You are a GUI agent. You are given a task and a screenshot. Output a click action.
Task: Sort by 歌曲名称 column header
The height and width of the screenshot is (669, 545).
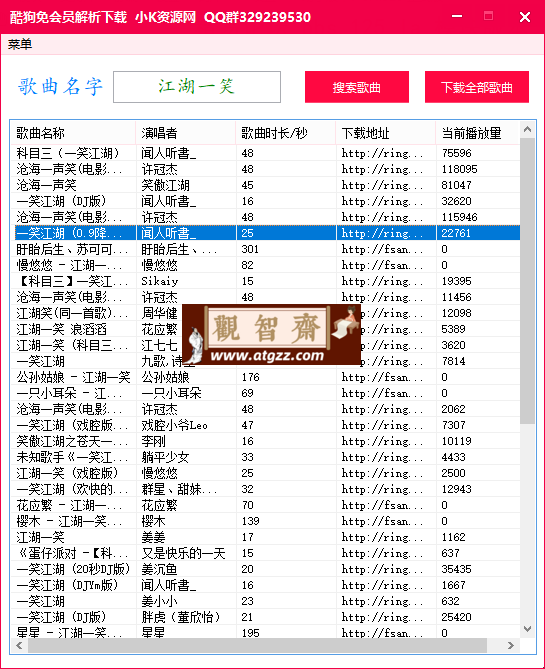[73, 133]
